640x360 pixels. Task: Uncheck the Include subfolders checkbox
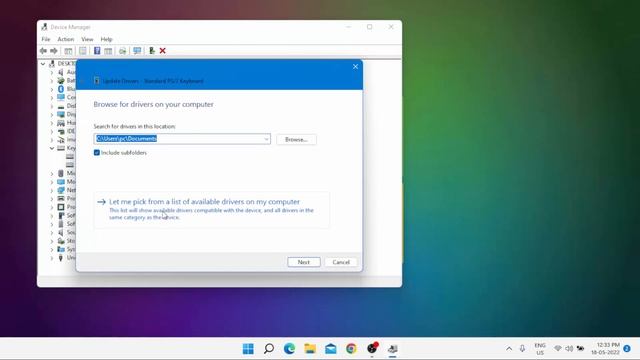click(97, 153)
